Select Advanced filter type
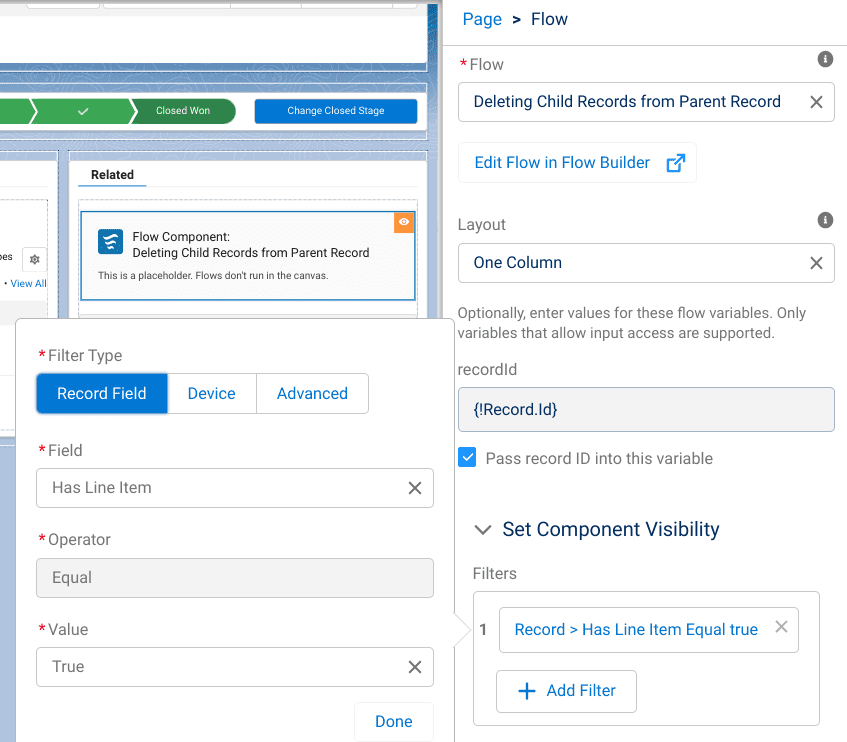The image size is (847, 742). pos(312,394)
